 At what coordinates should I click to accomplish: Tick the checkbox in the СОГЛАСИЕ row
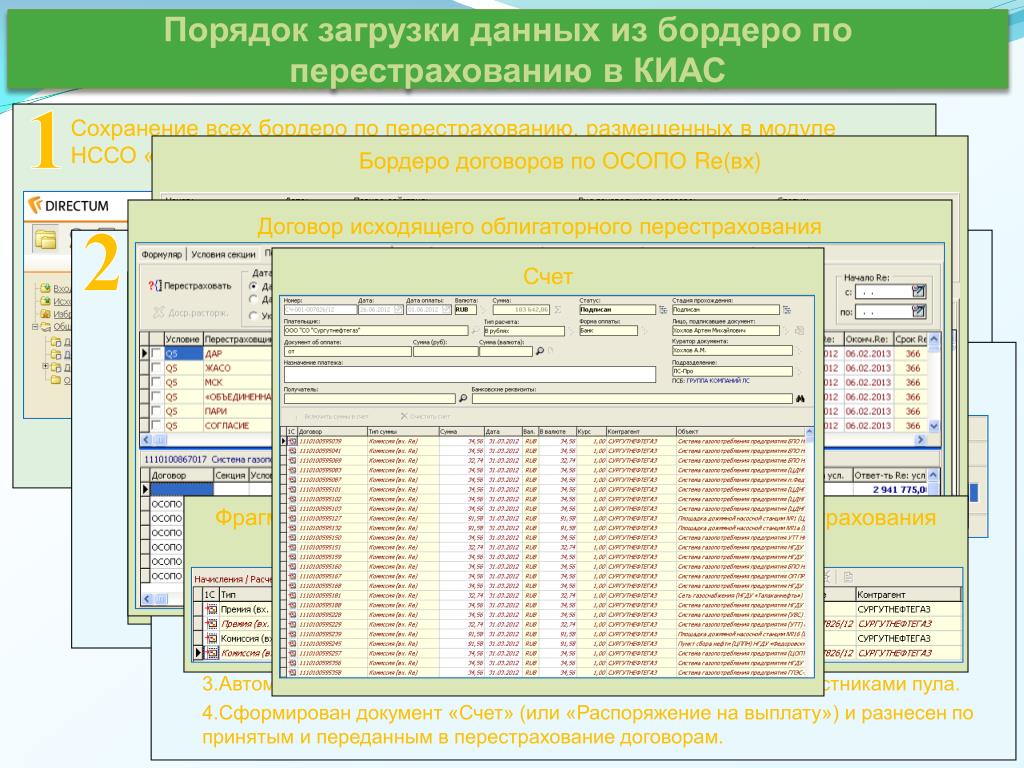click(156, 425)
